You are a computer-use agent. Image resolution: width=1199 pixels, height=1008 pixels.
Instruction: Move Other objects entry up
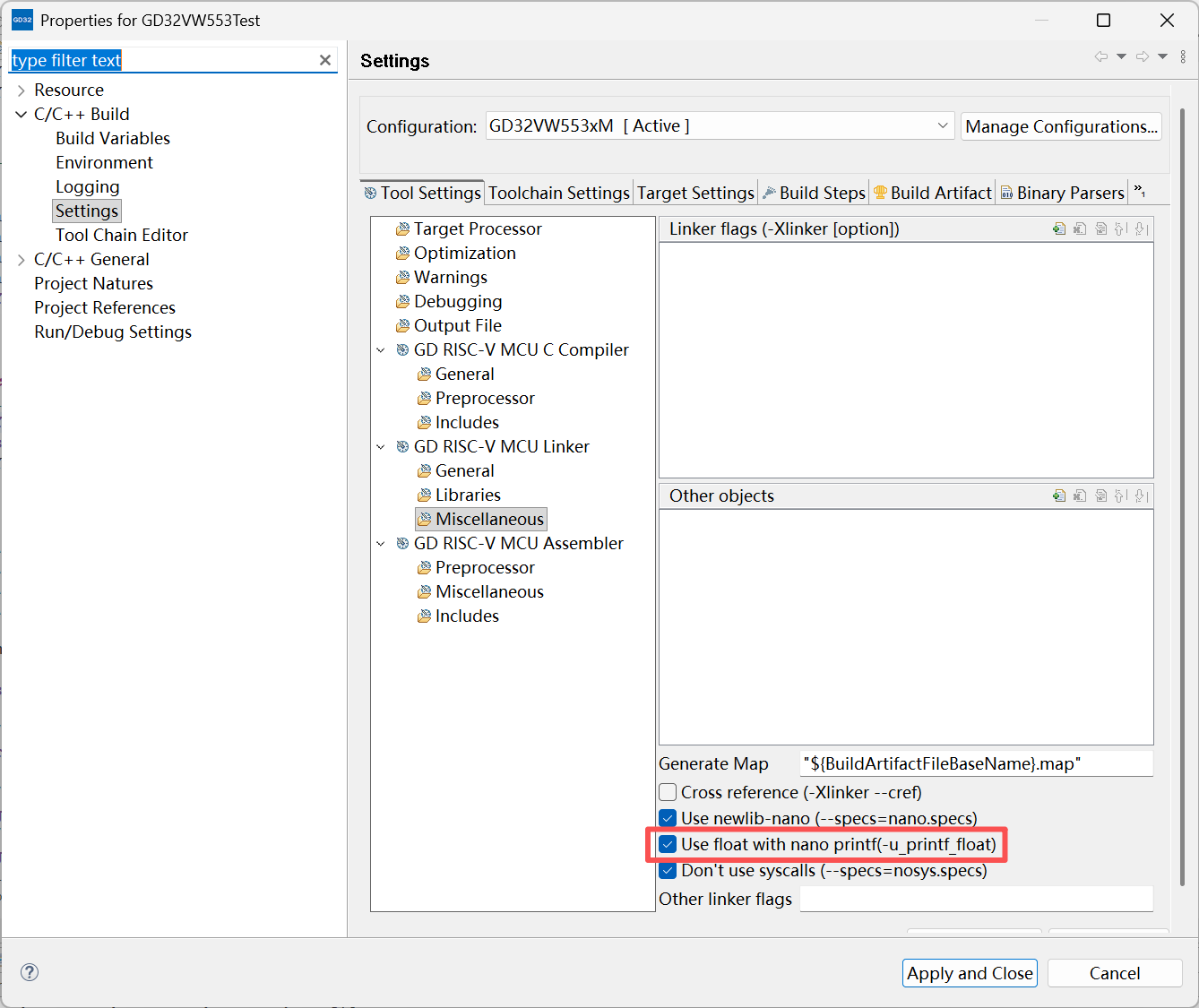pos(1120,495)
